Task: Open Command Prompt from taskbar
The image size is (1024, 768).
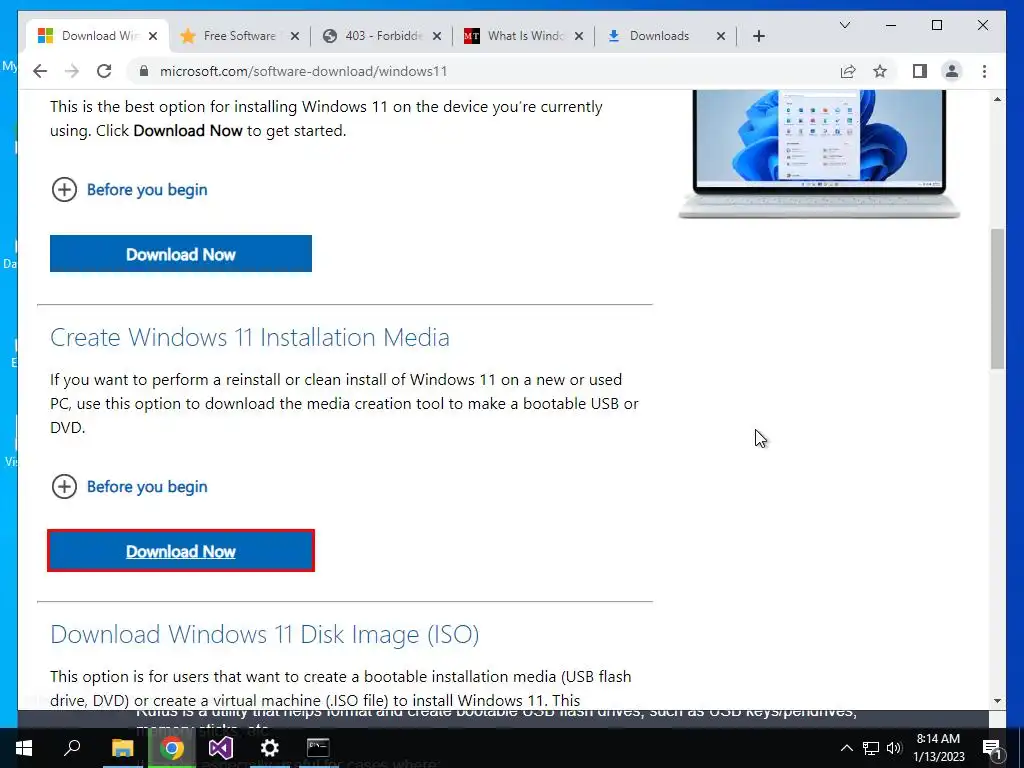Action: [318, 748]
